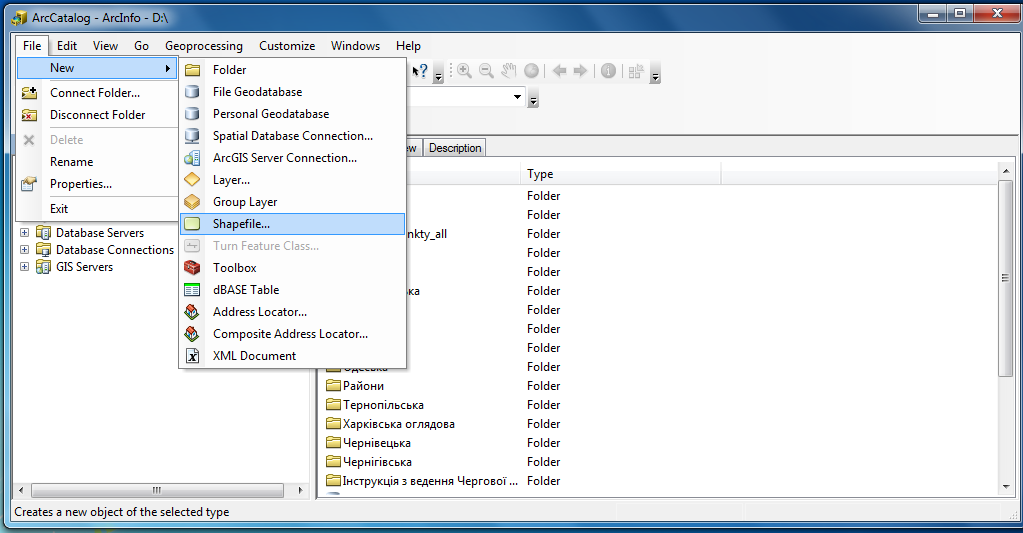Expand the Database Connections node
The height and width of the screenshot is (533, 1023).
[24, 249]
